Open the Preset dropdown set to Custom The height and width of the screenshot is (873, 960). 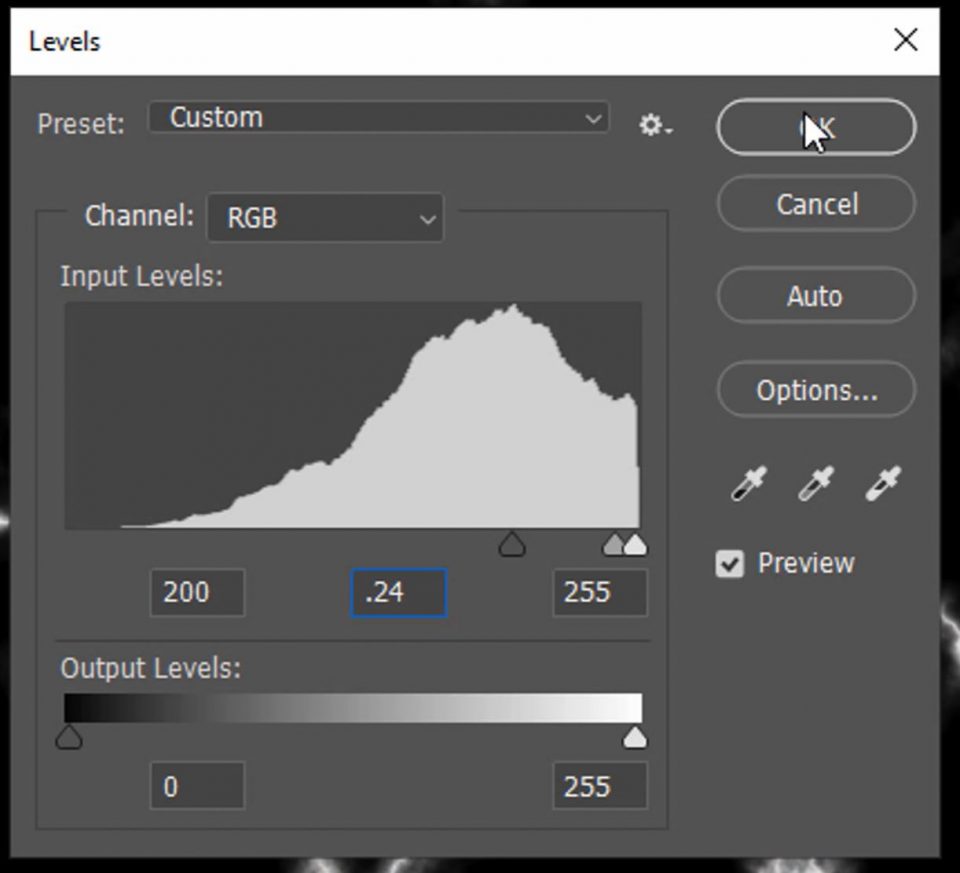click(x=378, y=118)
